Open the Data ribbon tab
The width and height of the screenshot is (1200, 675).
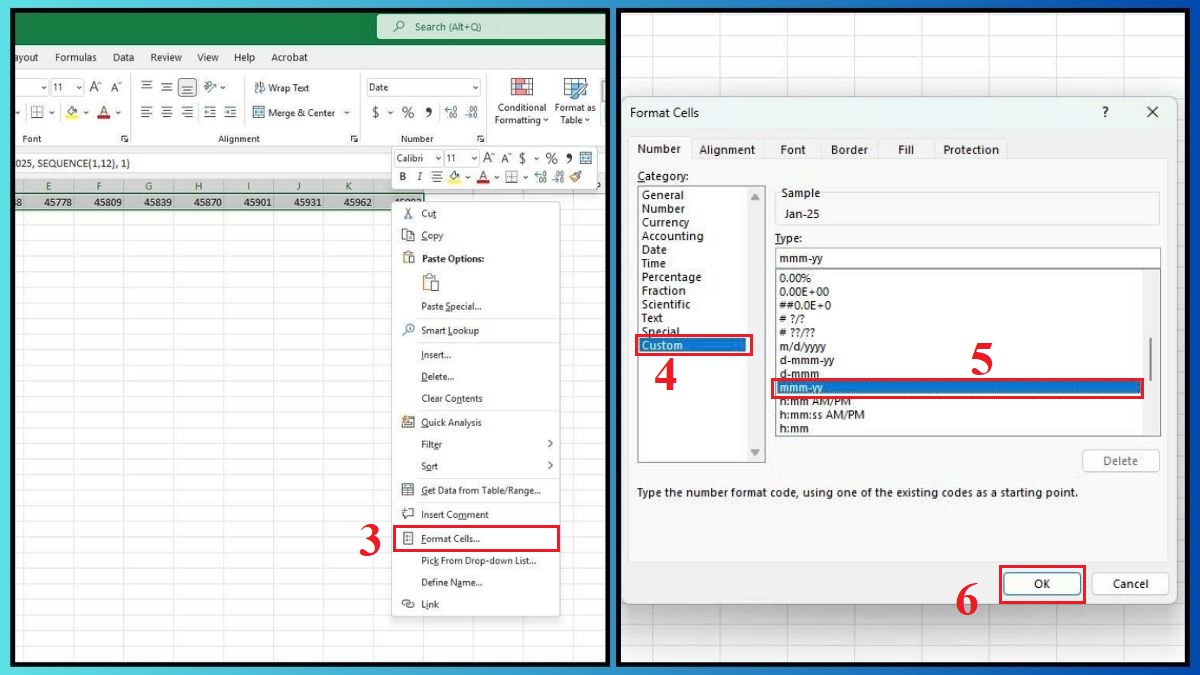click(123, 57)
